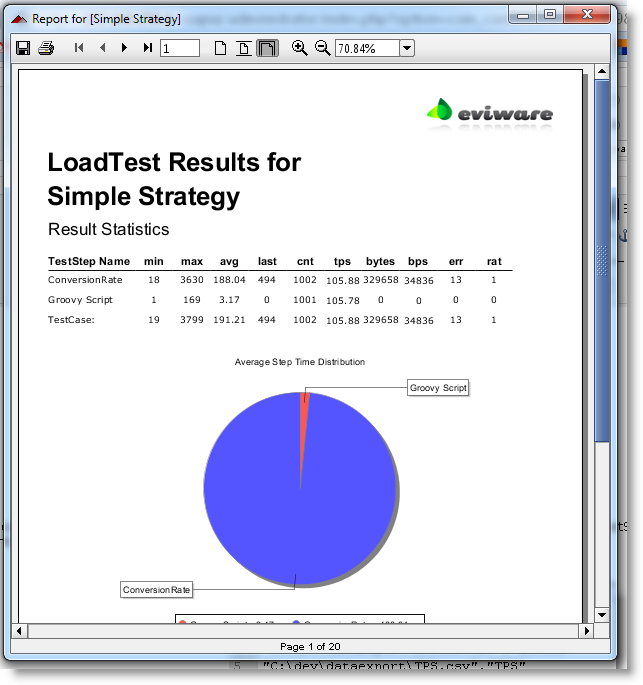Viewport: 643px width, 685px height.
Task: Click the 'bytes' column header
Action: pos(380,261)
